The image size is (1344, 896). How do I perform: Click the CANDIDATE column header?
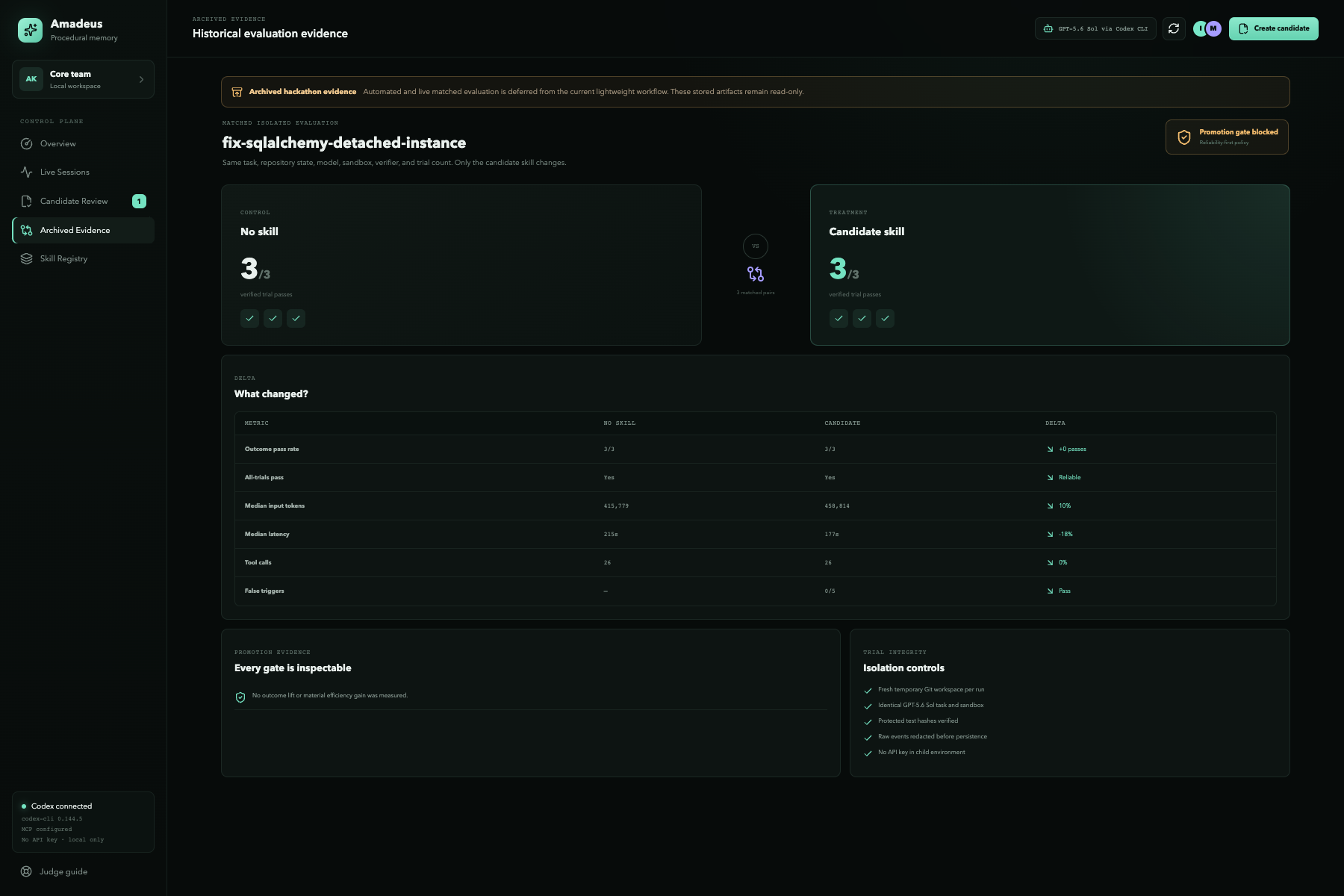842,423
